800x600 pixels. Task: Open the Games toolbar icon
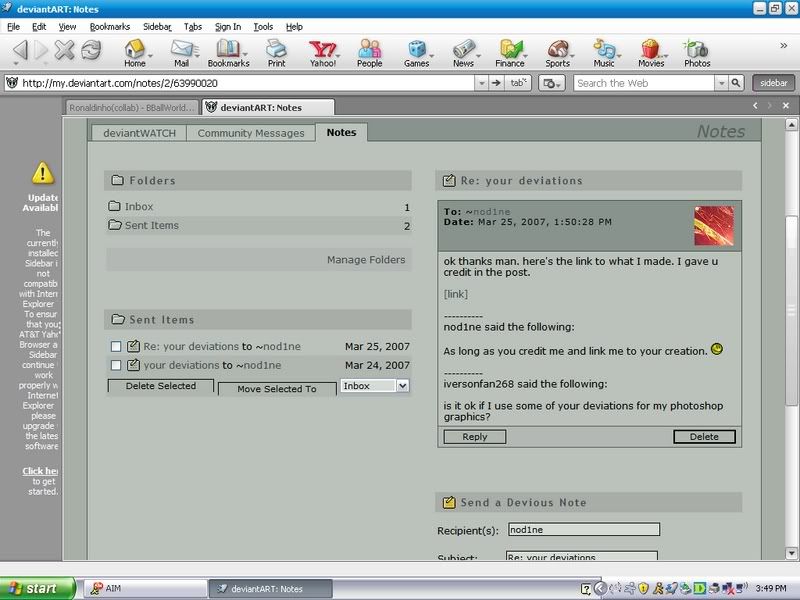tap(416, 53)
